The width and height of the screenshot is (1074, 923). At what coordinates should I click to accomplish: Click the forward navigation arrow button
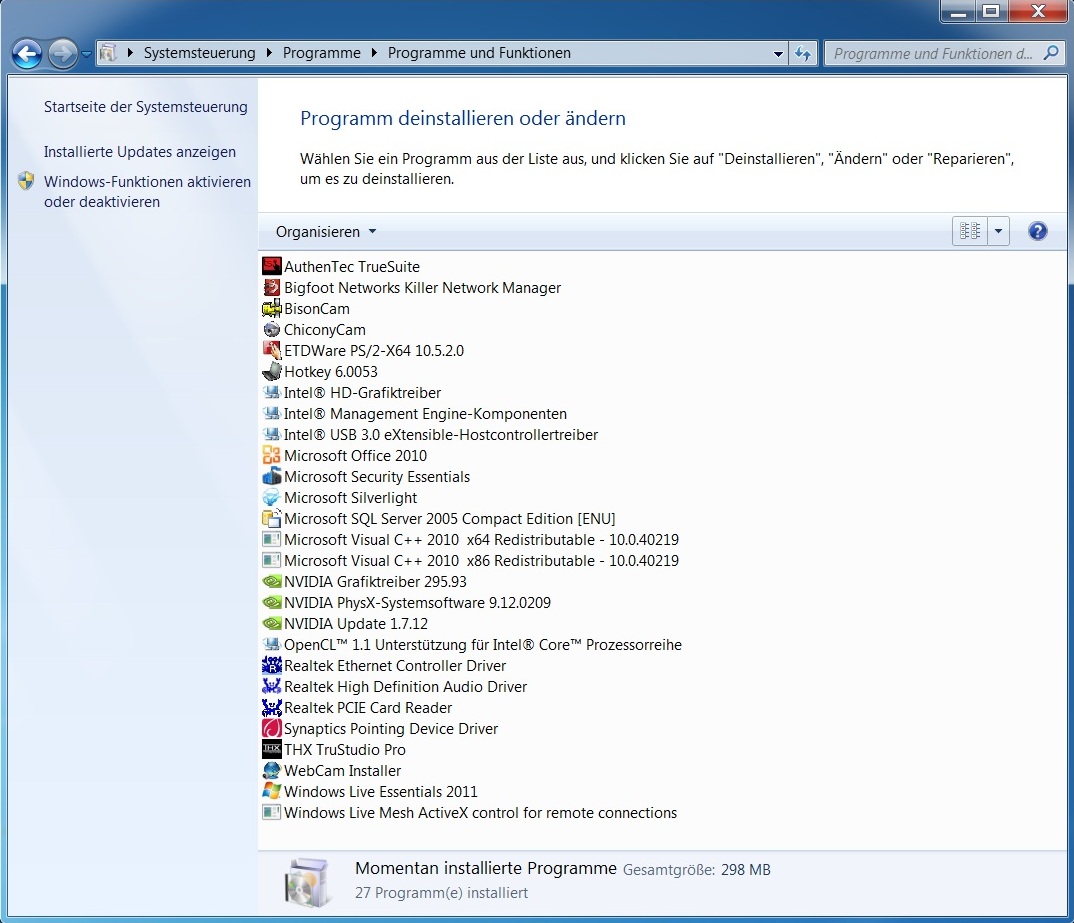click(62, 53)
